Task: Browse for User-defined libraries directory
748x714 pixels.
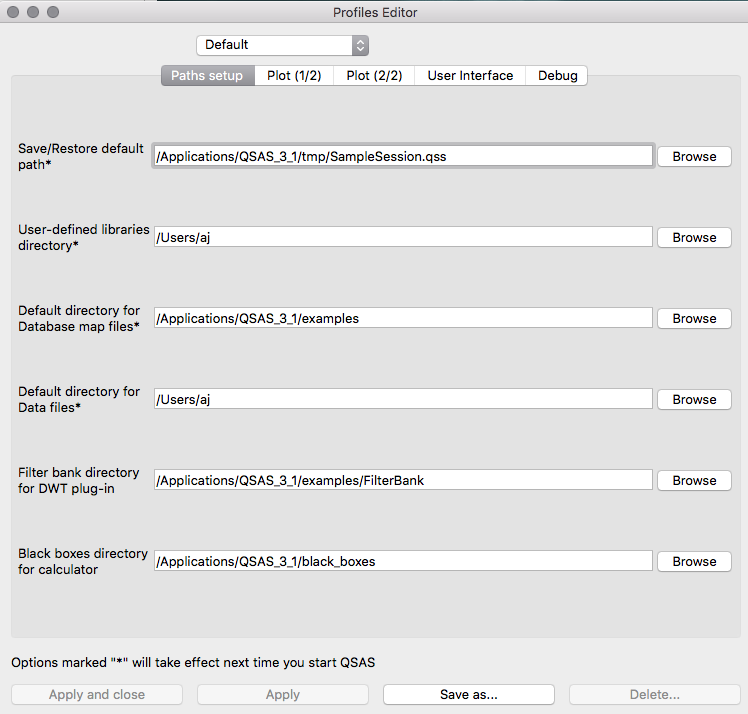Action: click(694, 238)
